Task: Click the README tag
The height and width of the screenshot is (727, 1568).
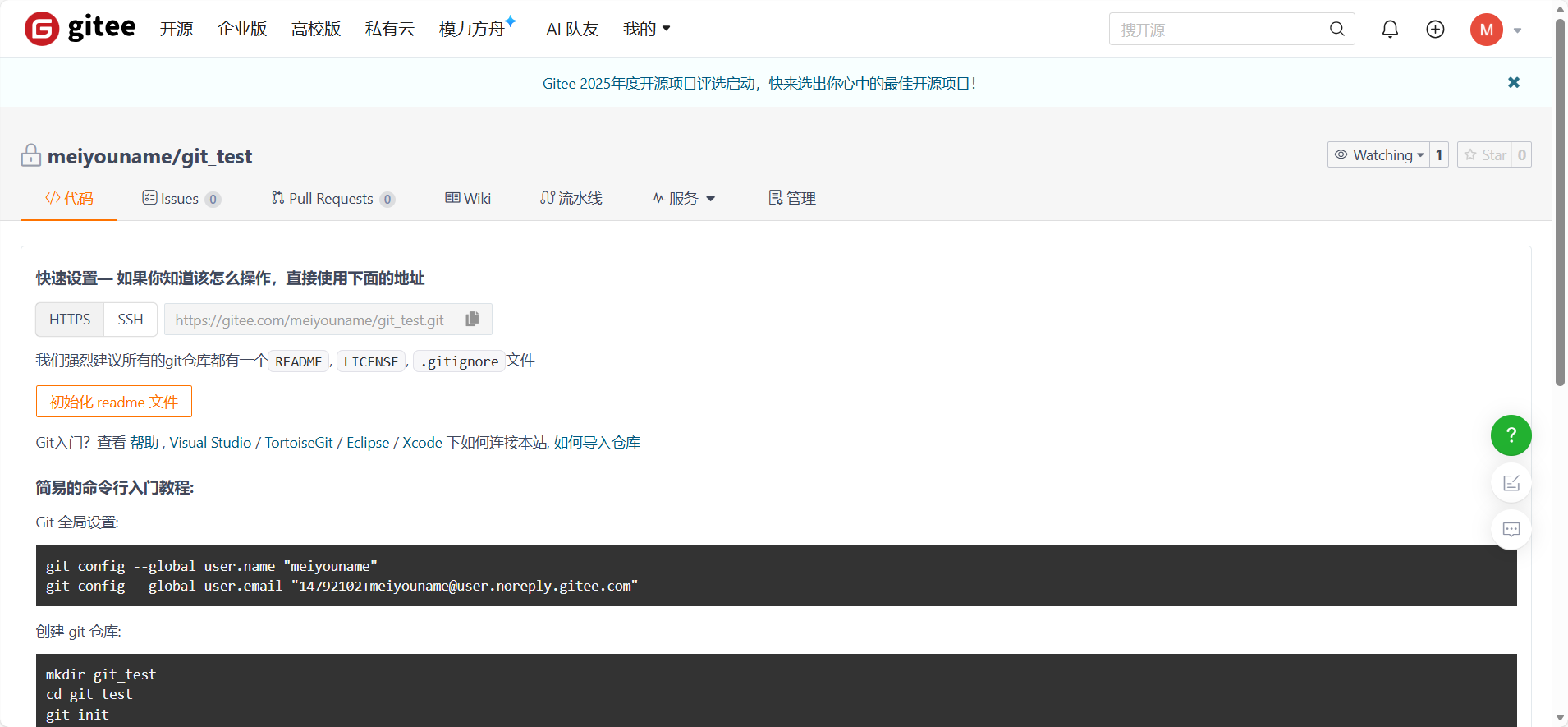Action: click(299, 361)
